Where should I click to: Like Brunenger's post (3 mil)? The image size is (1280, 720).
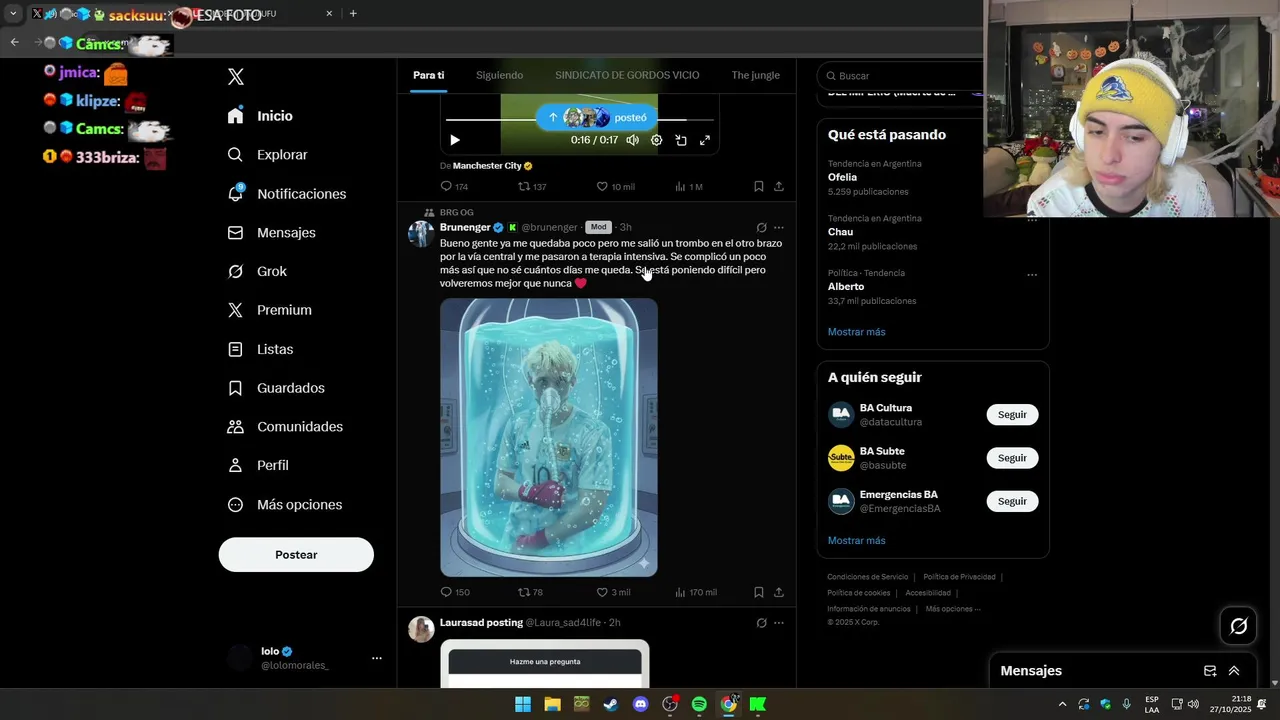coord(613,592)
